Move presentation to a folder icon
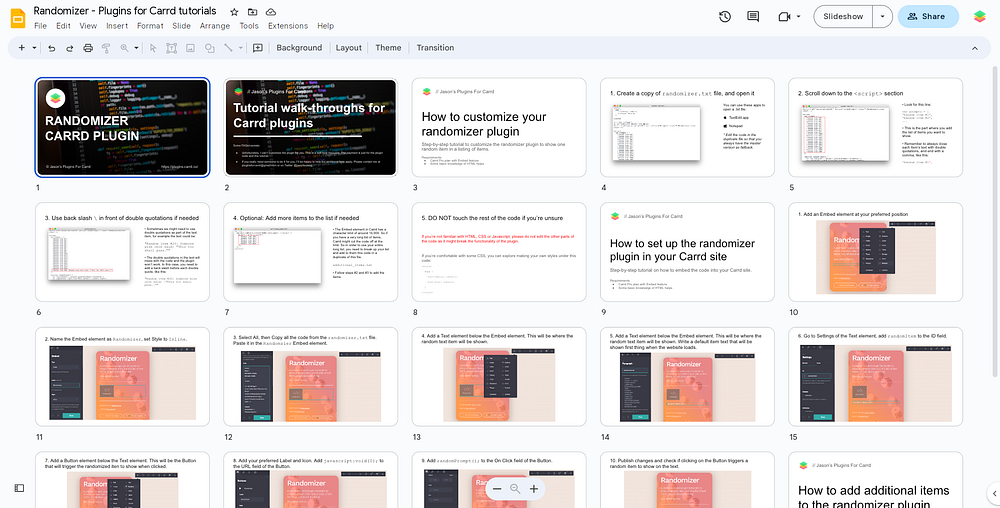The image size is (1000, 508). coord(253,12)
